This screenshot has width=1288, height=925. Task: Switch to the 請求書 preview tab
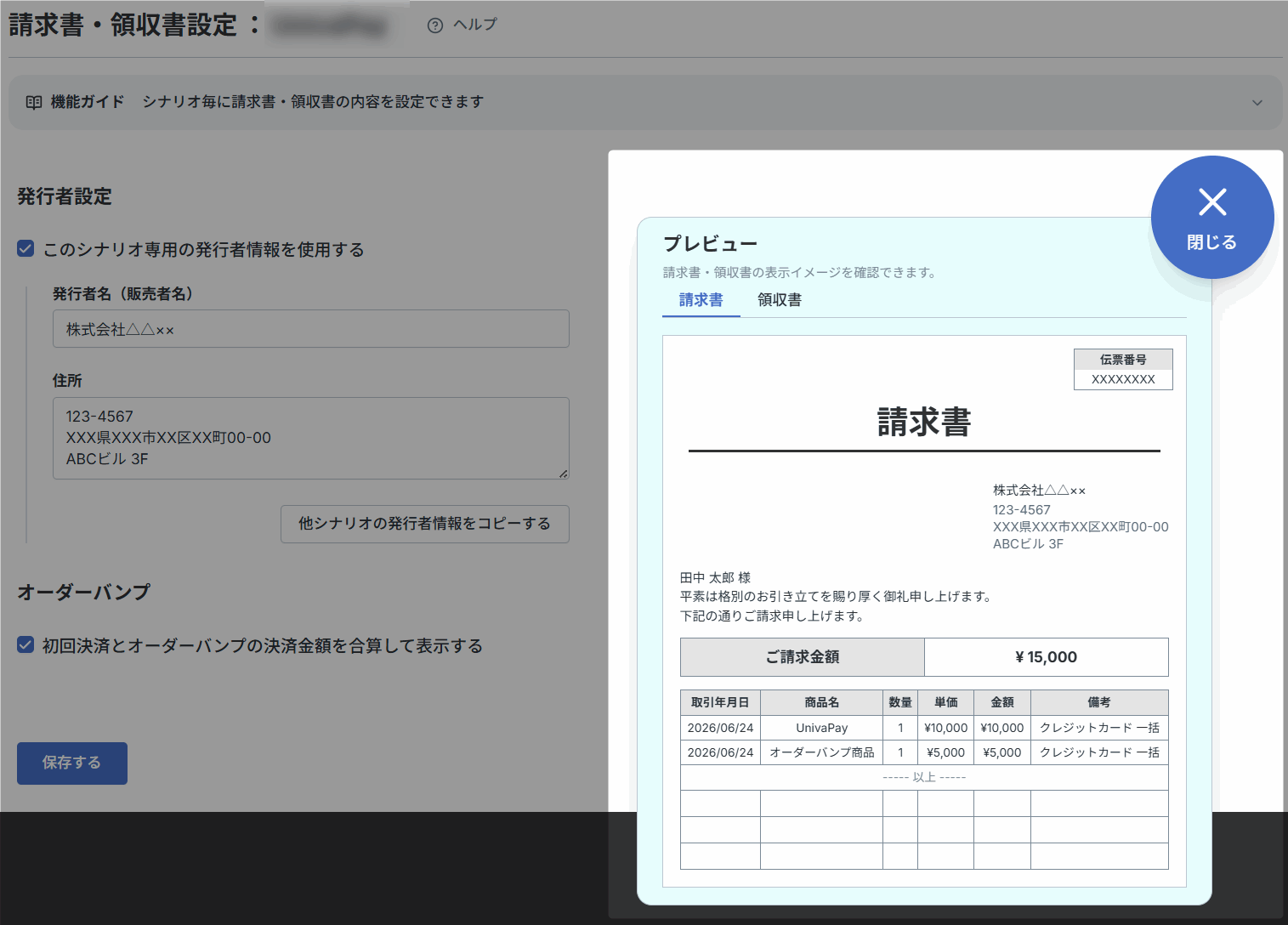tap(701, 300)
